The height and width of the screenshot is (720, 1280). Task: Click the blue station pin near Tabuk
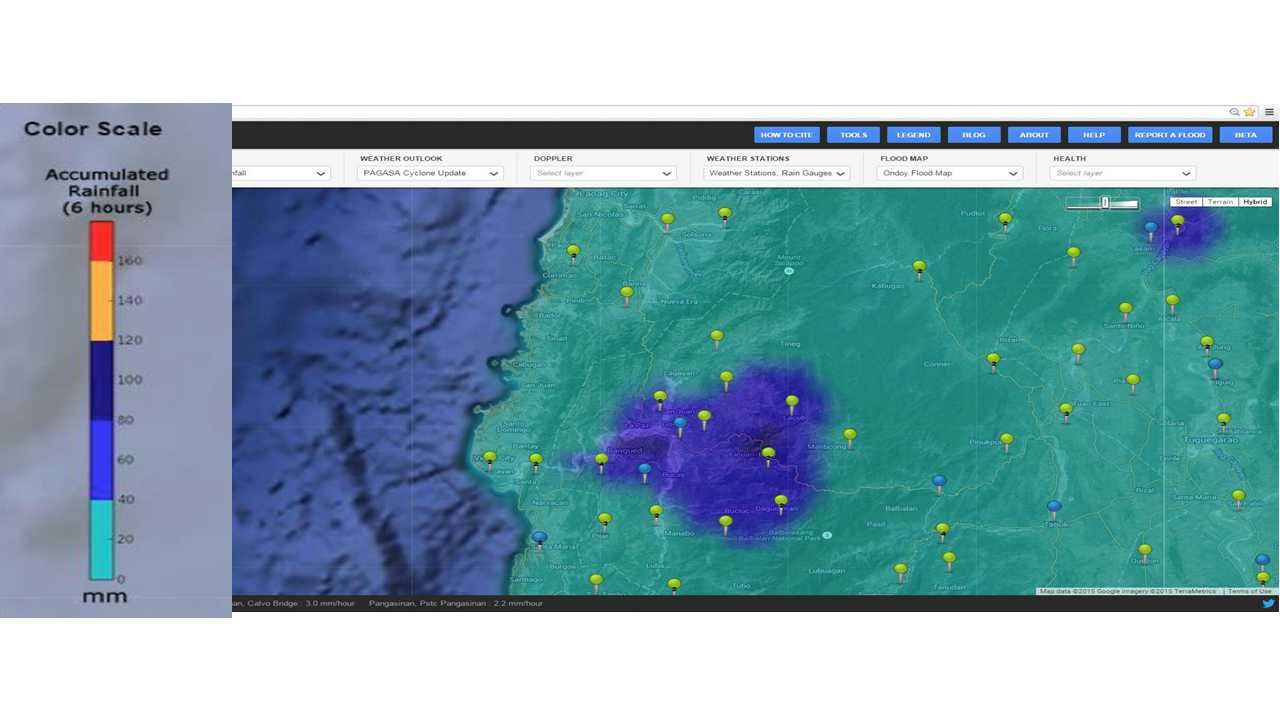1054,507
